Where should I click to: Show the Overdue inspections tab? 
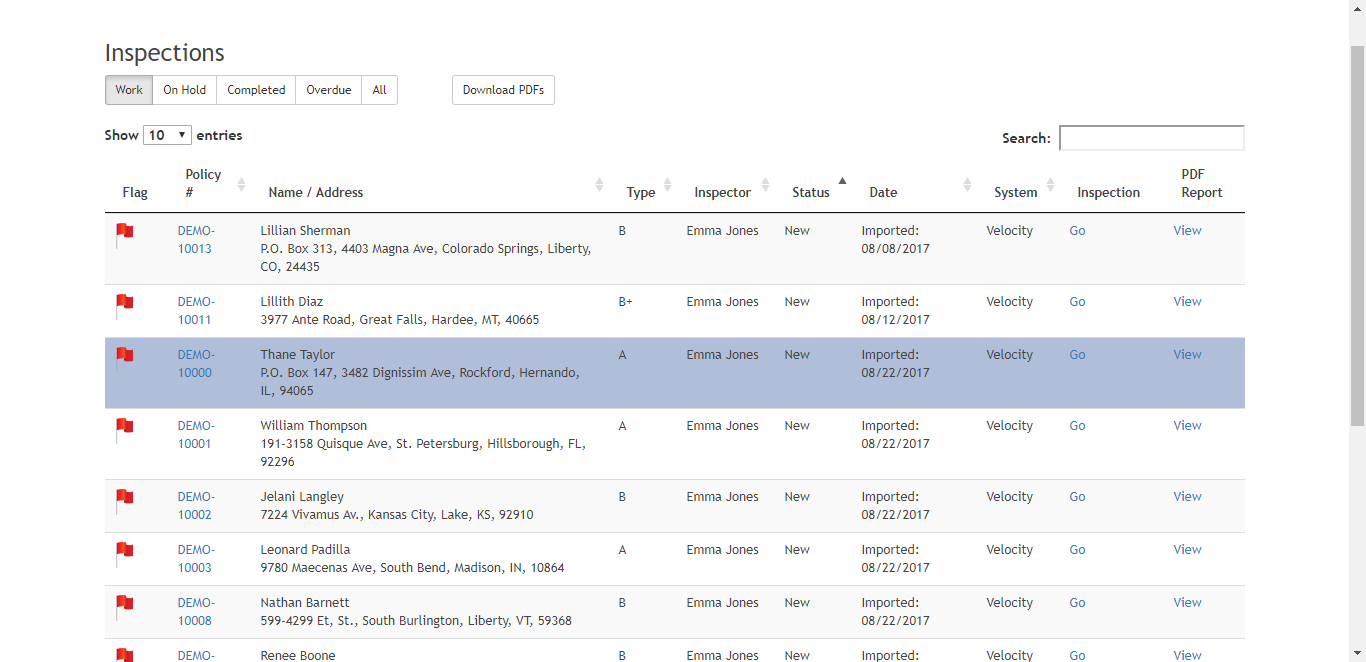(x=328, y=90)
